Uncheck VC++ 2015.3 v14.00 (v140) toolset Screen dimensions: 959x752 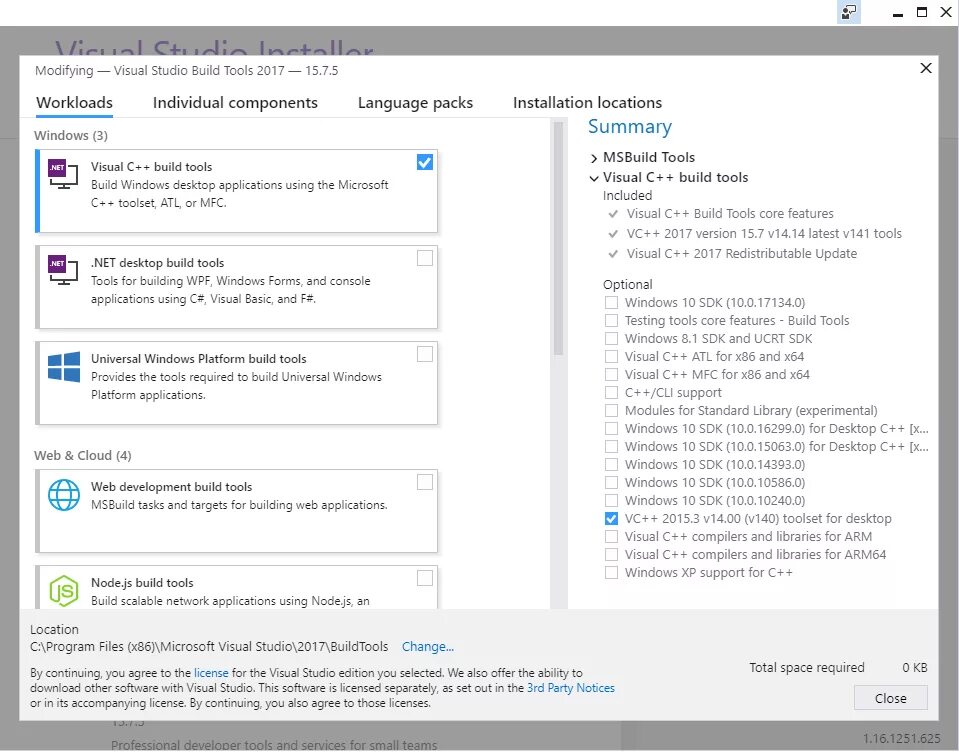611,518
